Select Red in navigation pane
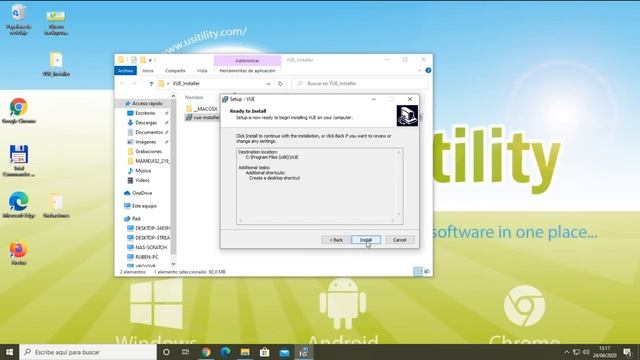This screenshot has height=360, width=640. [x=136, y=219]
